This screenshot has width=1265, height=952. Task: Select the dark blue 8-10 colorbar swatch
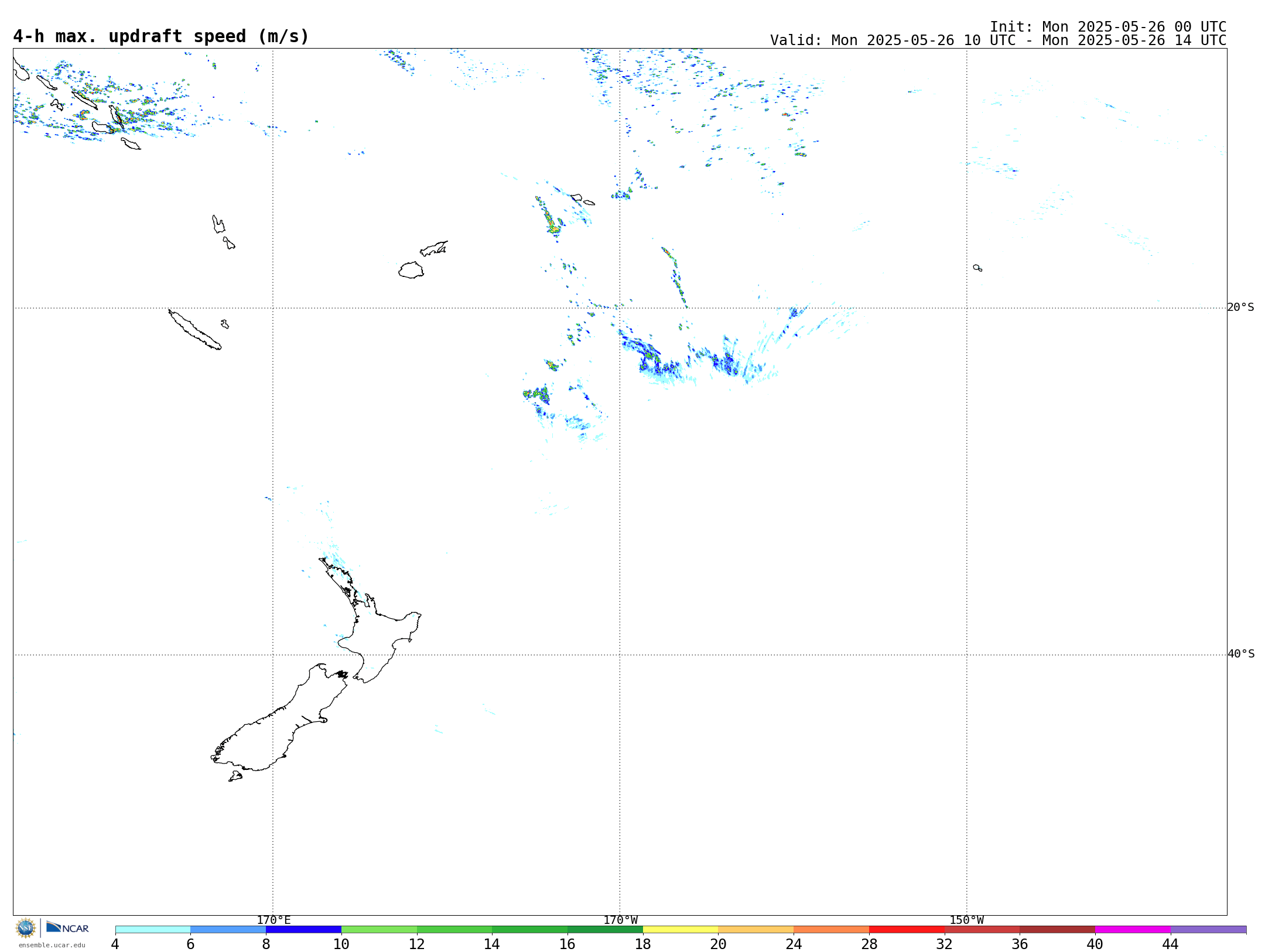click(x=303, y=929)
